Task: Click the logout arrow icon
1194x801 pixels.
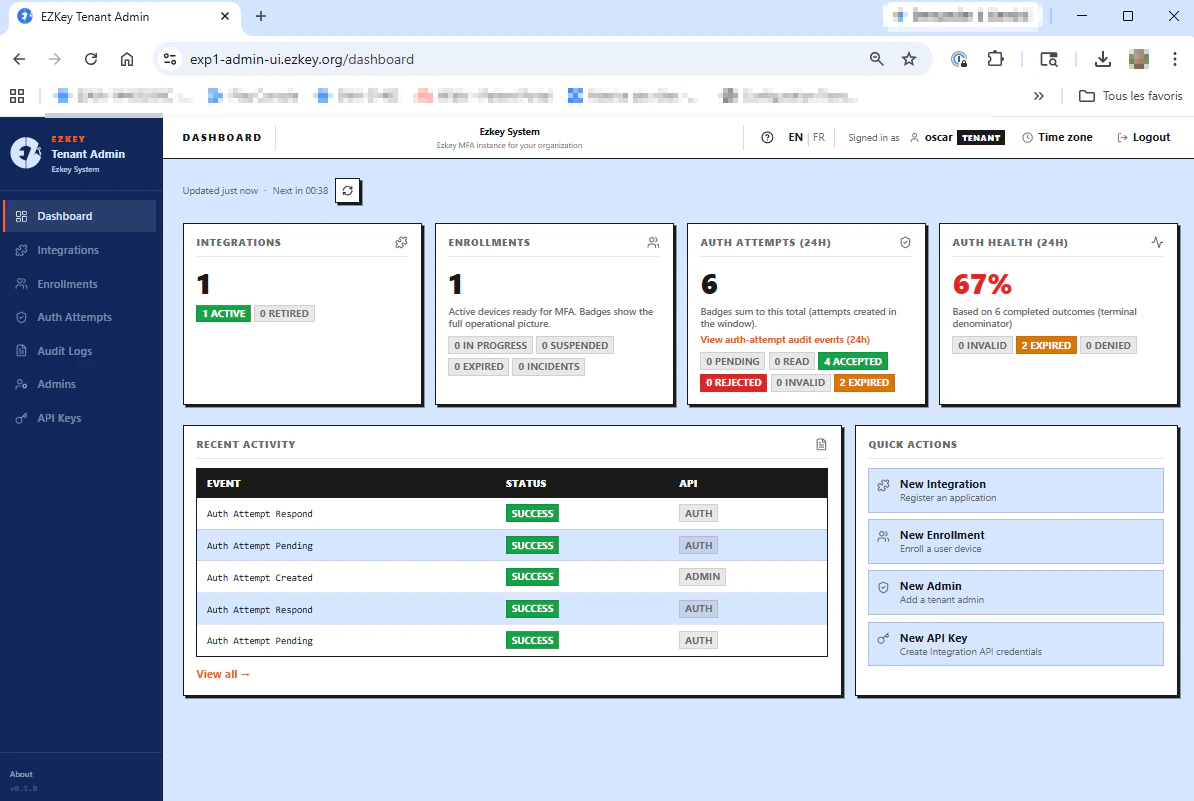Action: coord(1122,138)
